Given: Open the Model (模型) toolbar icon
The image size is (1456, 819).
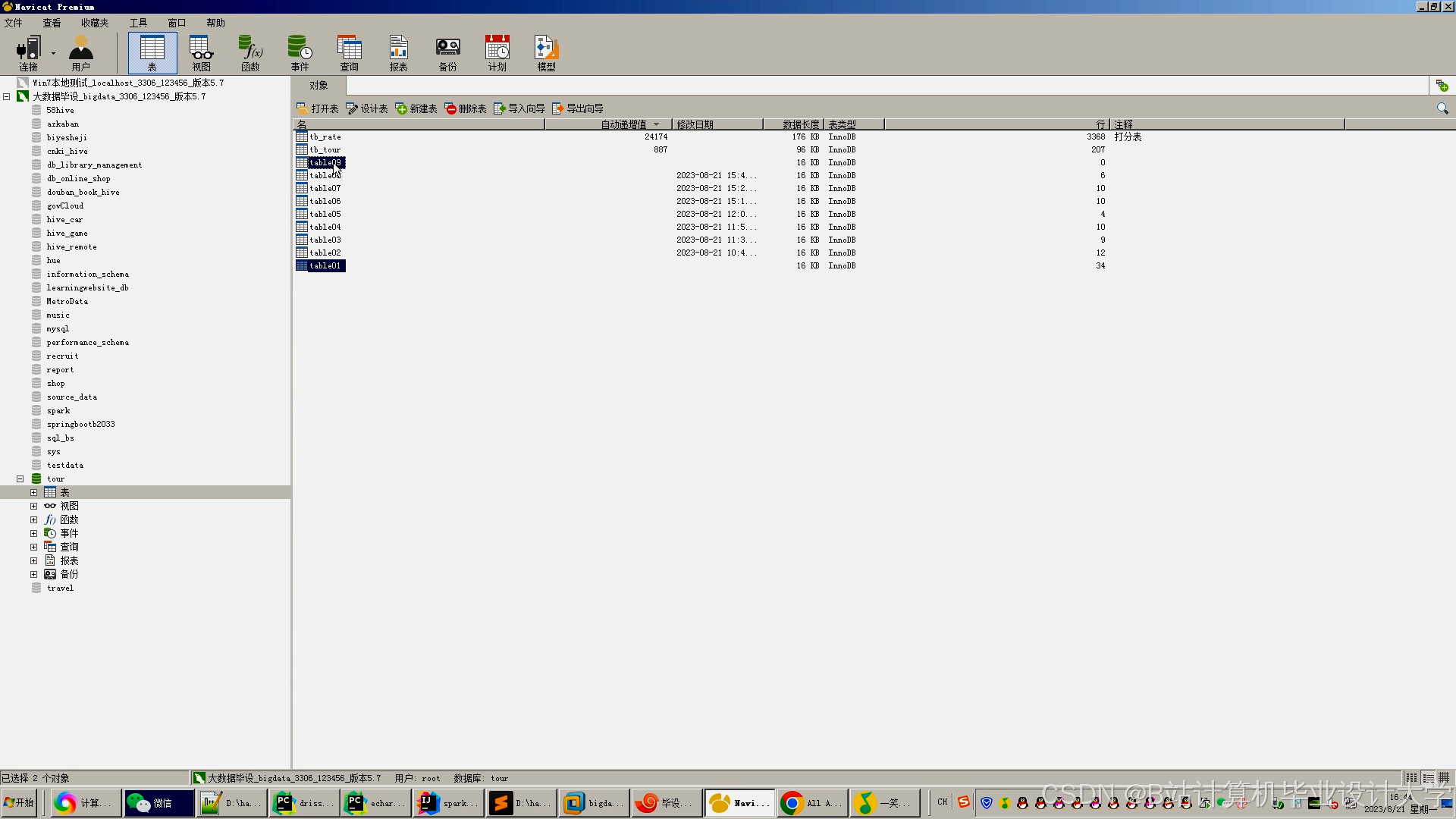Looking at the screenshot, I should tap(546, 53).
